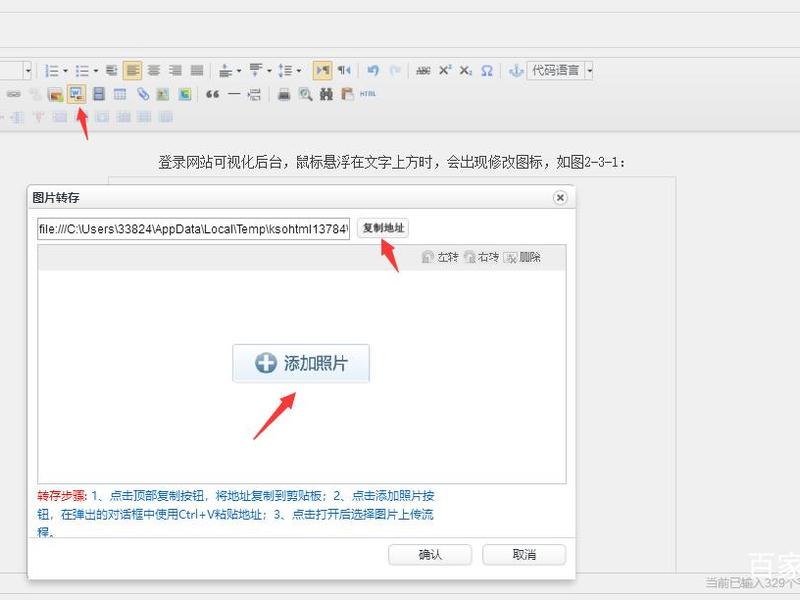Insert a special character with Omega icon
This screenshot has width=800, height=600.
pos(487,70)
